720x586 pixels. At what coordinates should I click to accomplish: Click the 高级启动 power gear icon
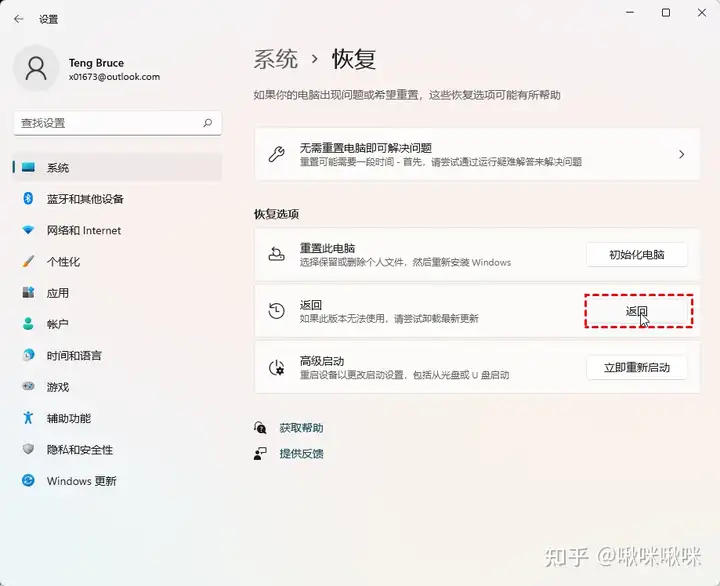tap(276, 367)
